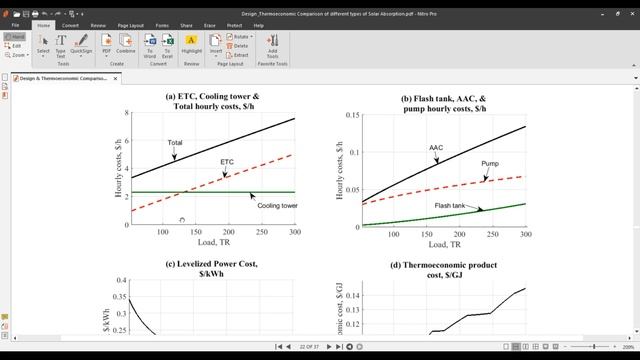Click the zoom out minus button
Screen dimensions: 640x360
(x=565, y=347)
